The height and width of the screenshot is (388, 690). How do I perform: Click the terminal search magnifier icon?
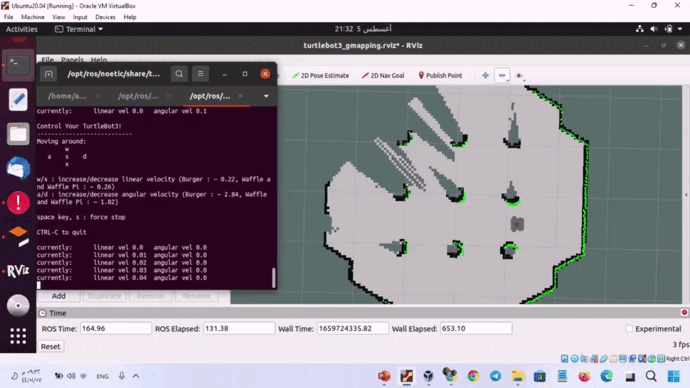179,74
